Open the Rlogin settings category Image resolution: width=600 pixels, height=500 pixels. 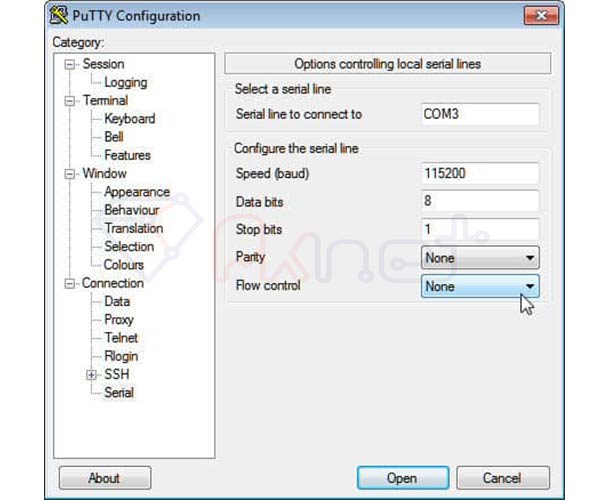(x=121, y=356)
